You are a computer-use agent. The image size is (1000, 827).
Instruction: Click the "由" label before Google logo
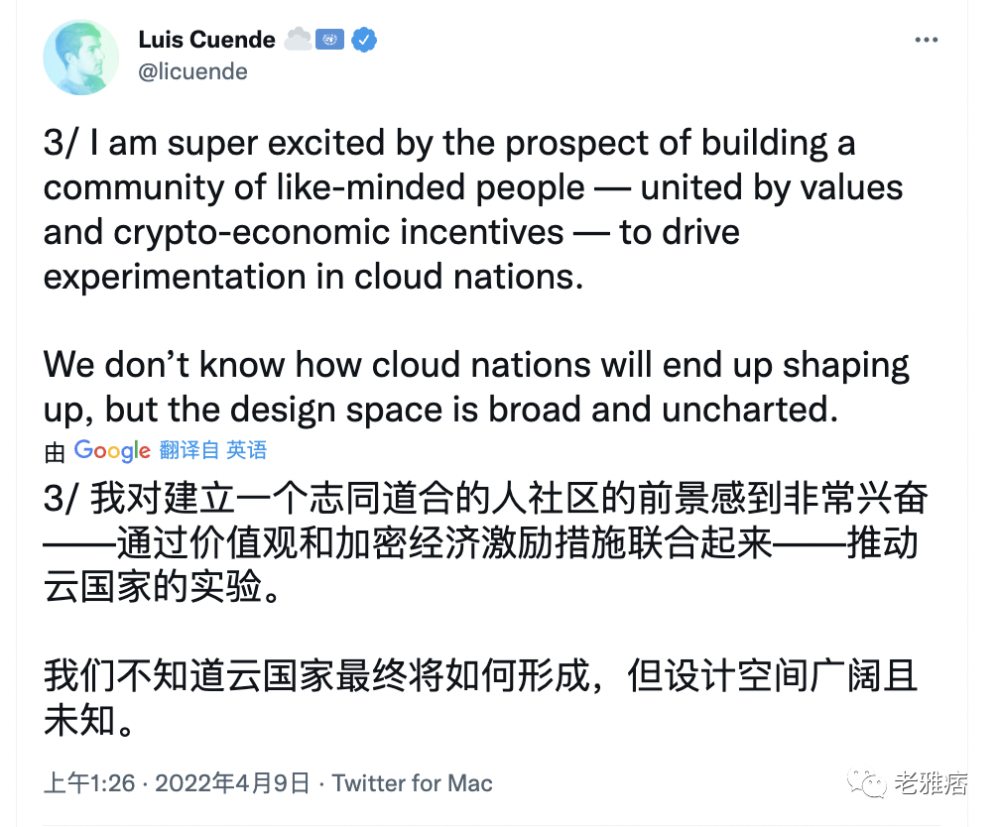click(55, 452)
